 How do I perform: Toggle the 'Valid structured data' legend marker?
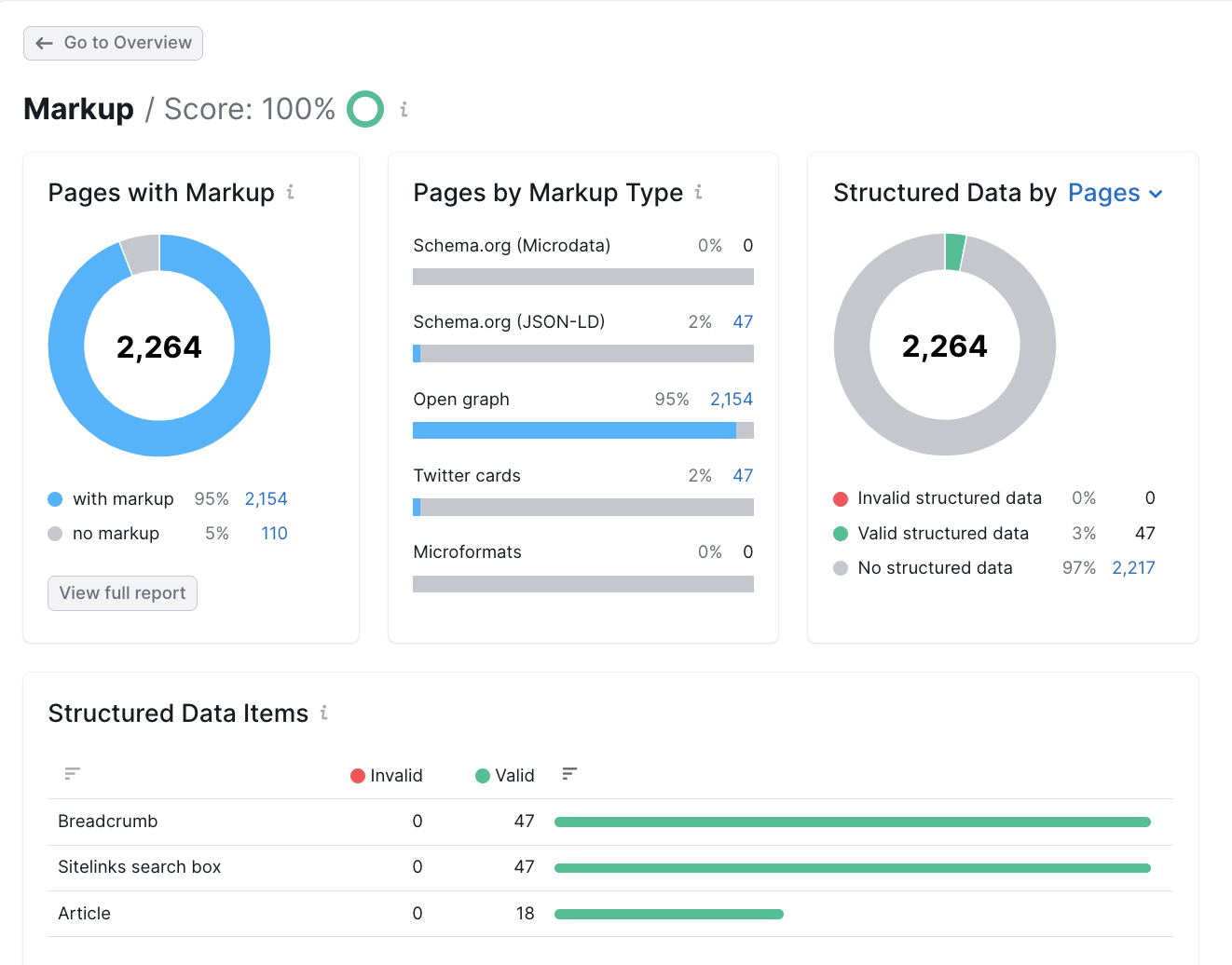(x=840, y=533)
